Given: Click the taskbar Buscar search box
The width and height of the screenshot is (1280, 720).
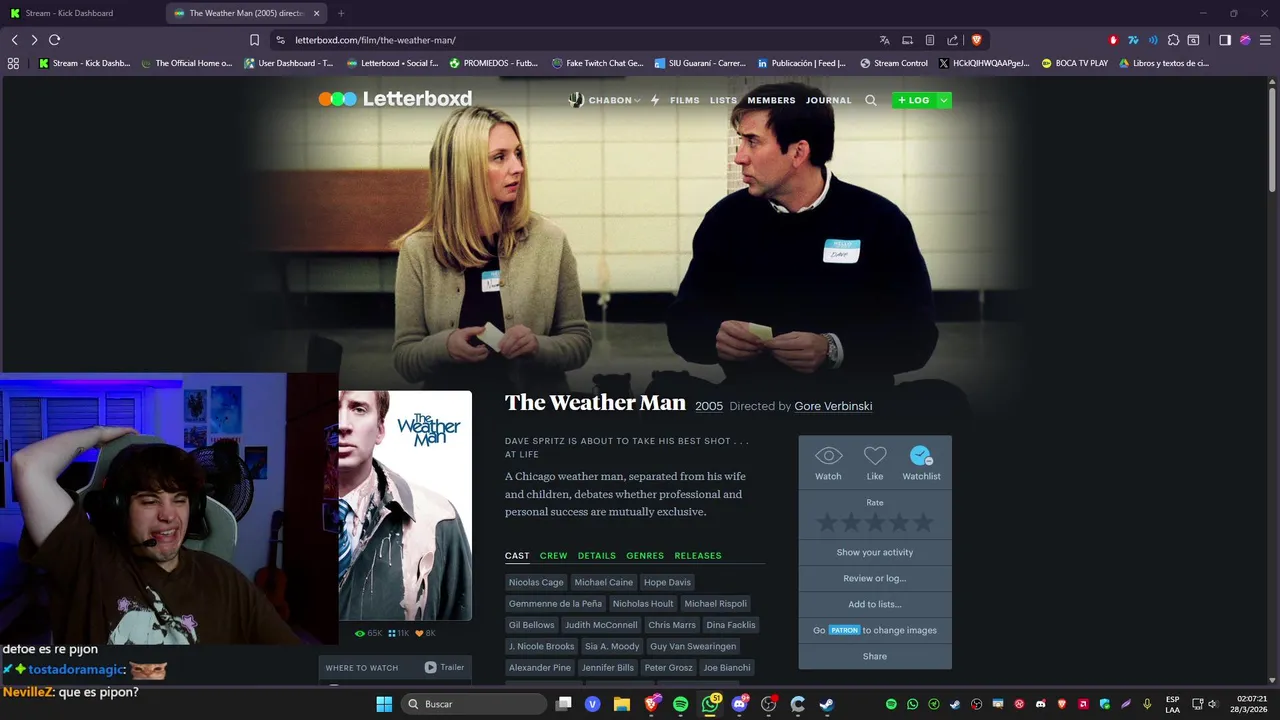Looking at the screenshot, I should click(476, 704).
